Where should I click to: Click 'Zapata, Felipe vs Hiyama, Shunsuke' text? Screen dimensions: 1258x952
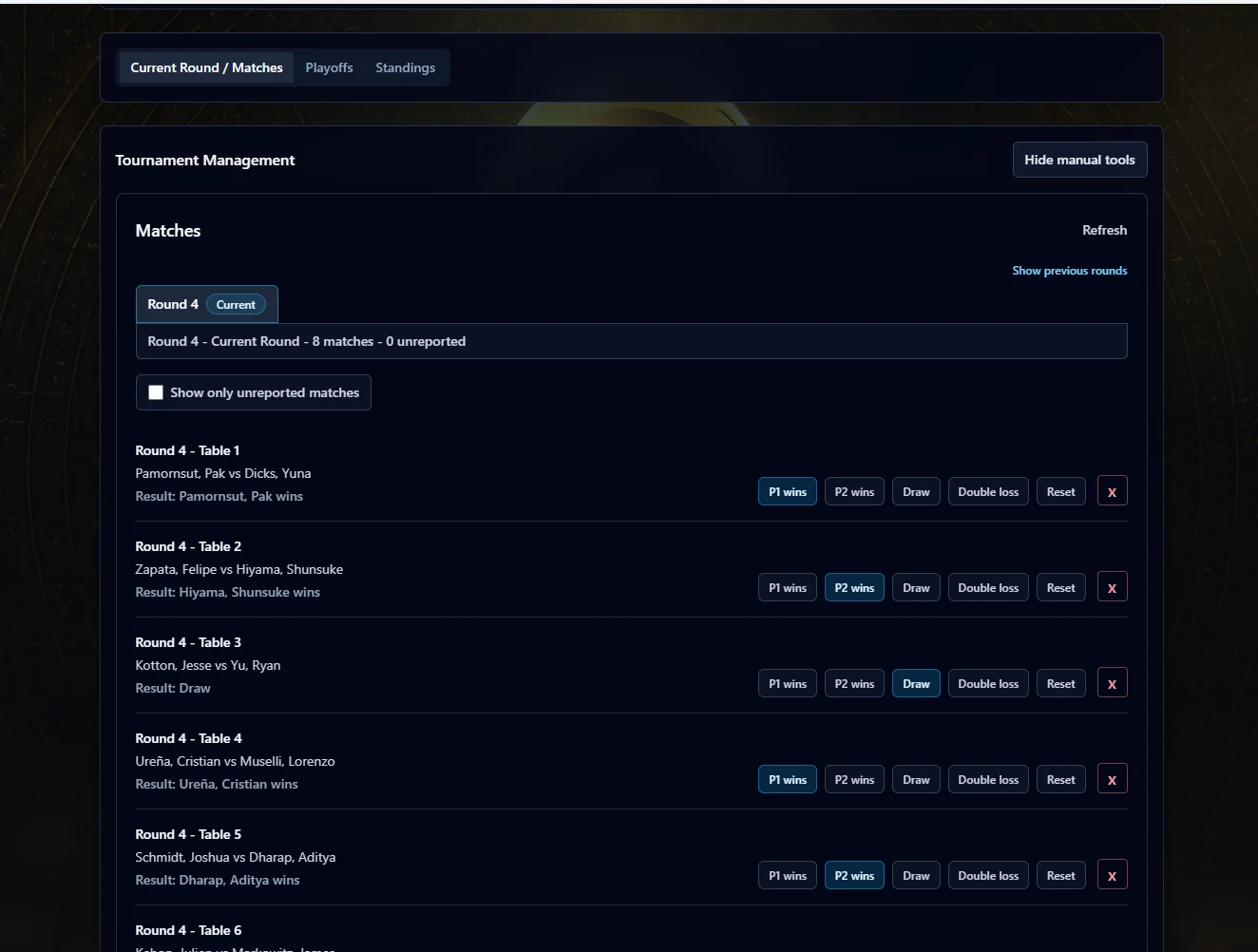click(x=239, y=569)
